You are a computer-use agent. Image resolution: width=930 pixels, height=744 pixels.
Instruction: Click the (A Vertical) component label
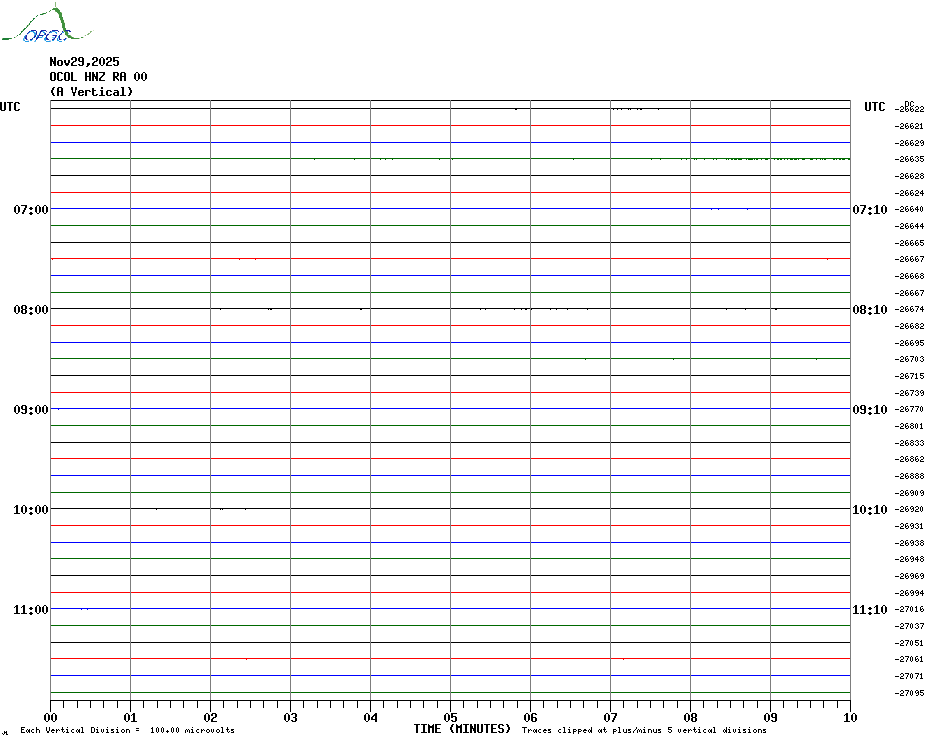pyautogui.click(x=91, y=92)
